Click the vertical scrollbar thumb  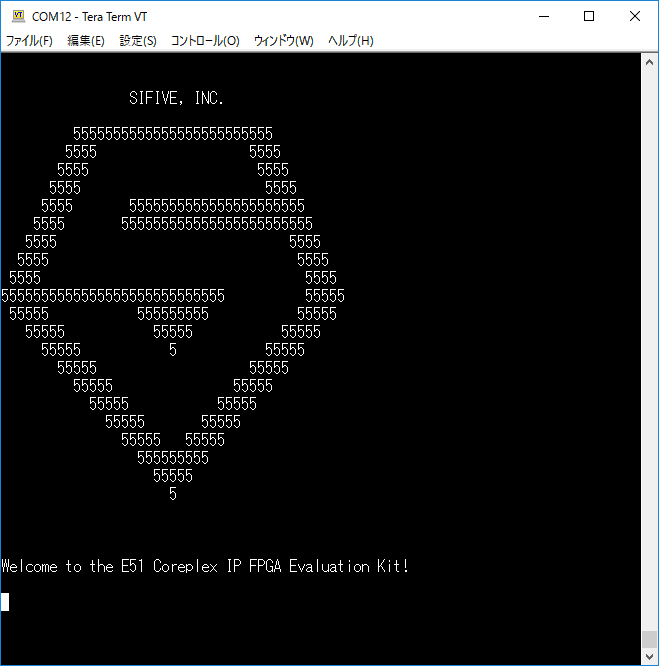tap(649, 639)
